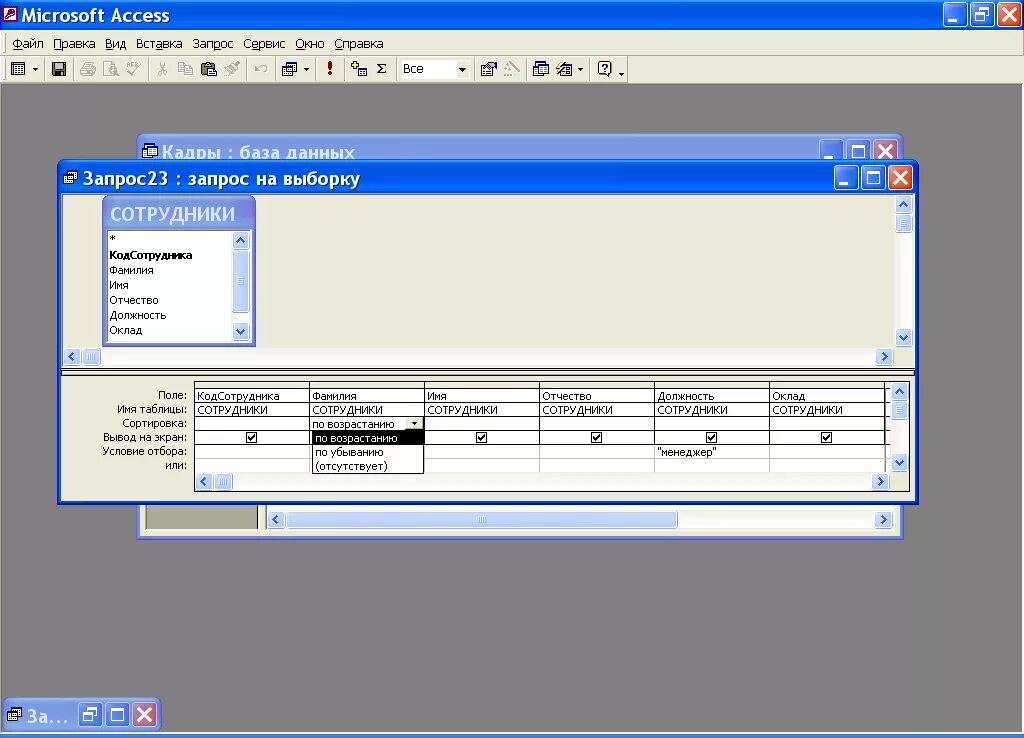Restore the minimized 'За...' window icon
This screenshot has height=738, width=1024.
89,714
